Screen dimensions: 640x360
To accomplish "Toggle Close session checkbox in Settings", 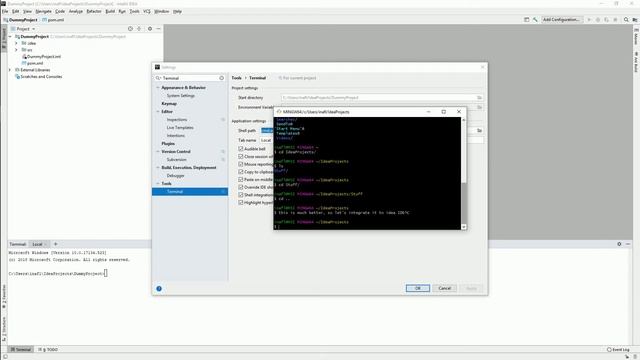I will (x=241, y=157).
